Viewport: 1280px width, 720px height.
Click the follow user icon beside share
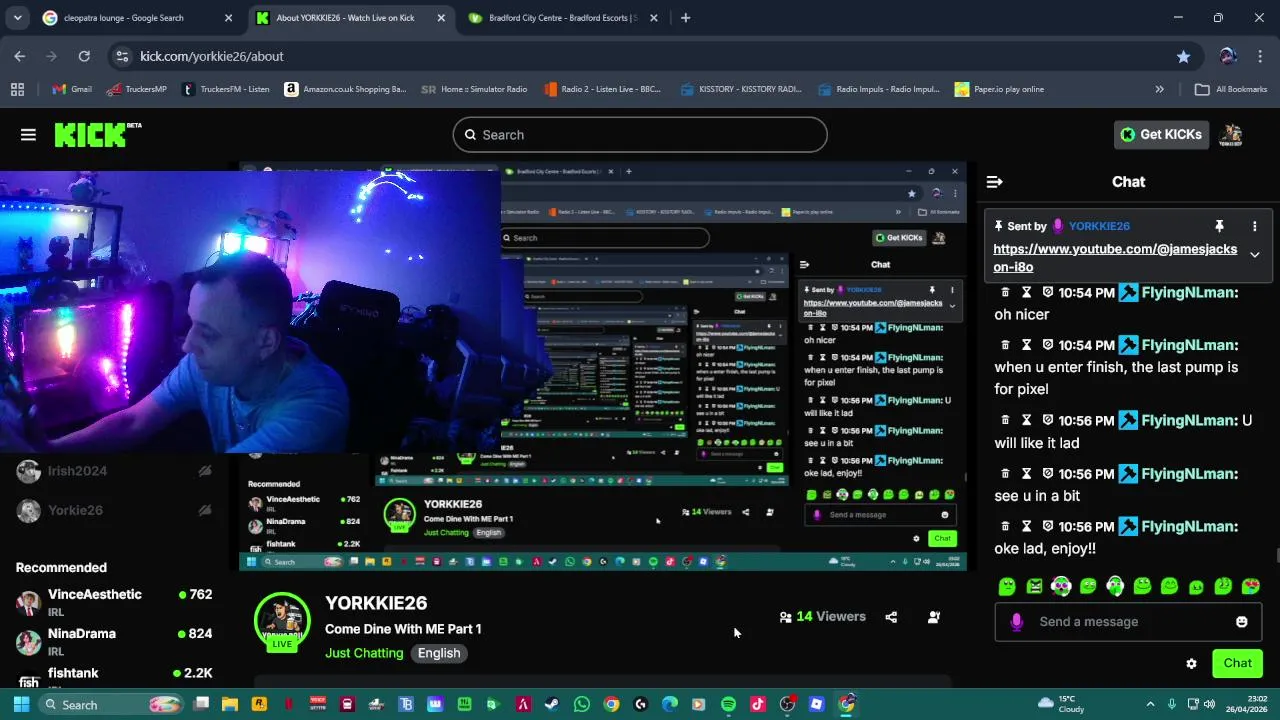pyautogui.click(x=933, y=617)
